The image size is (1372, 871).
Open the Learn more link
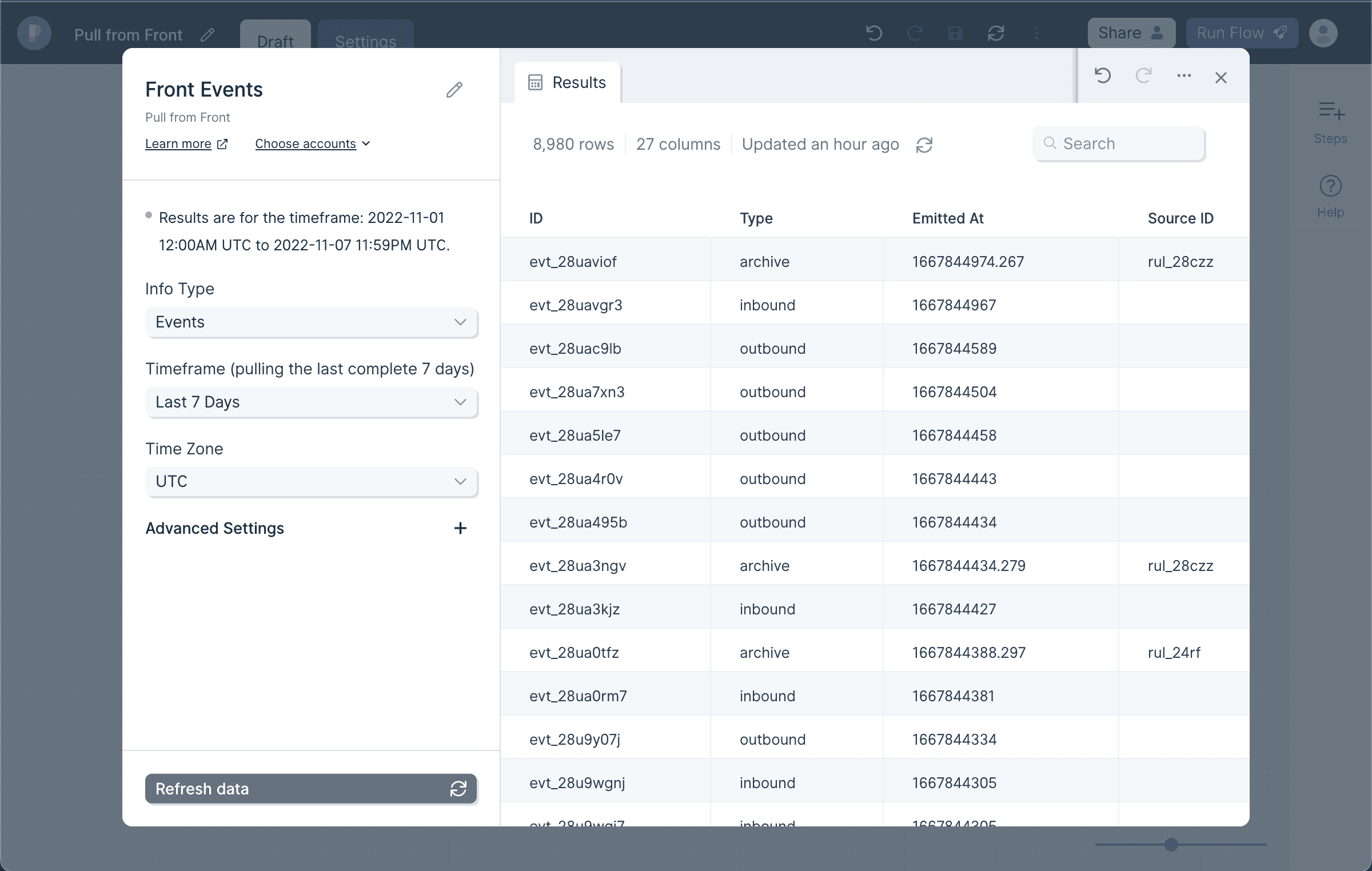(178, 144)
